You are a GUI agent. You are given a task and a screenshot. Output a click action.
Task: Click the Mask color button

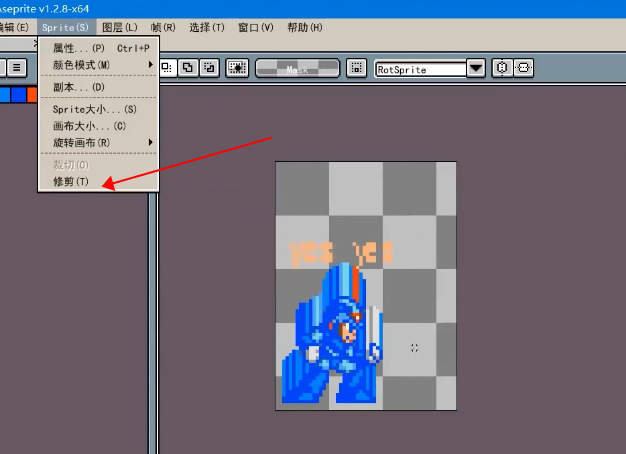pyautogui.click(x=297, y=68)
